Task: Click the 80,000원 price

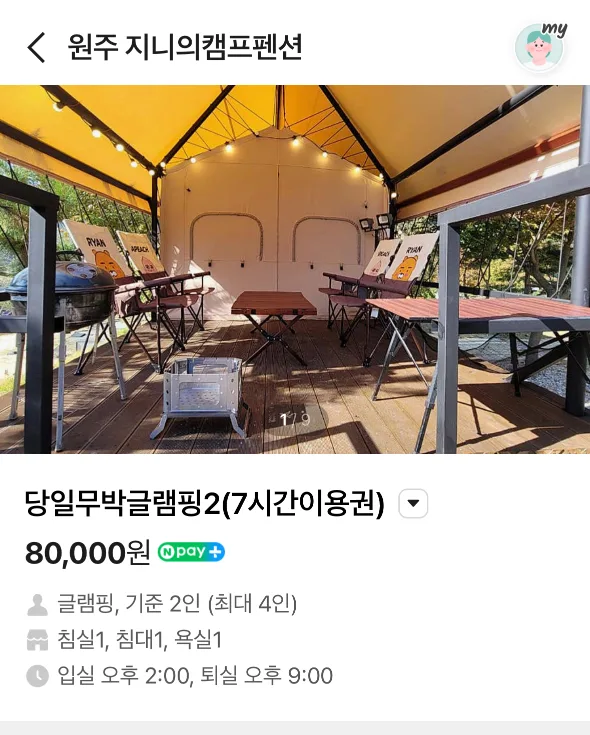Action: (x=88, y=552)
